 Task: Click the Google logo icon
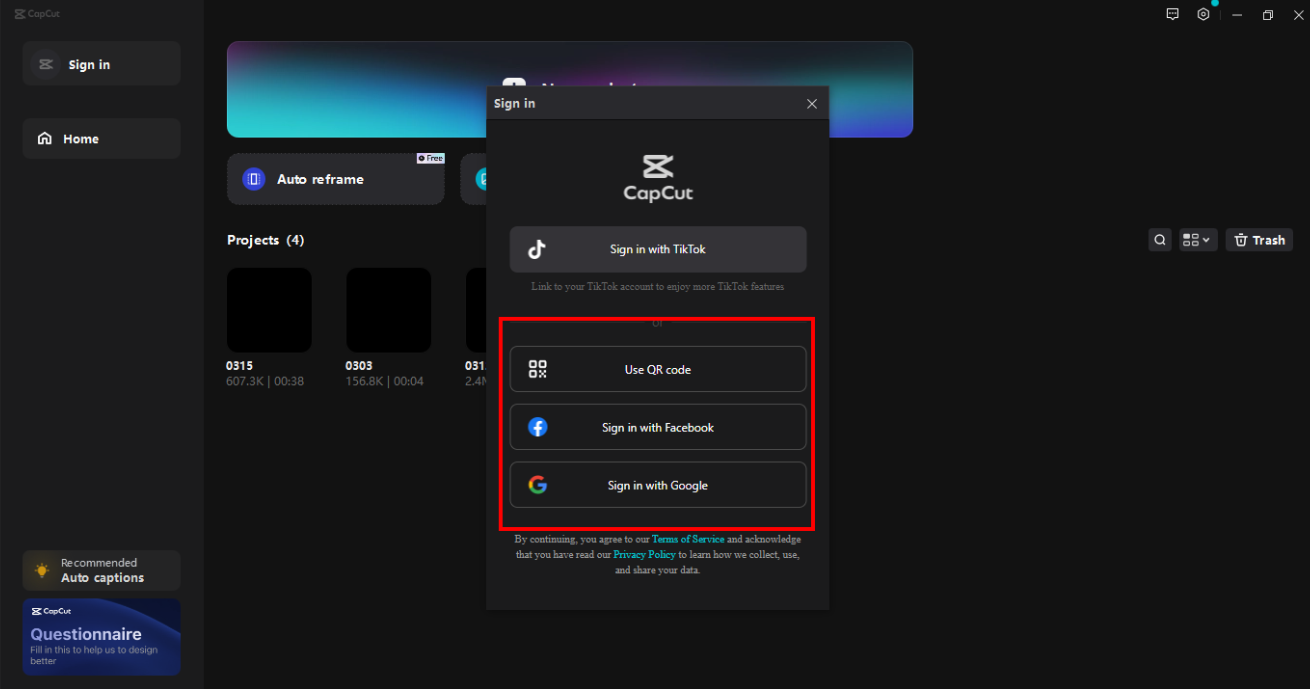(538, 485)
